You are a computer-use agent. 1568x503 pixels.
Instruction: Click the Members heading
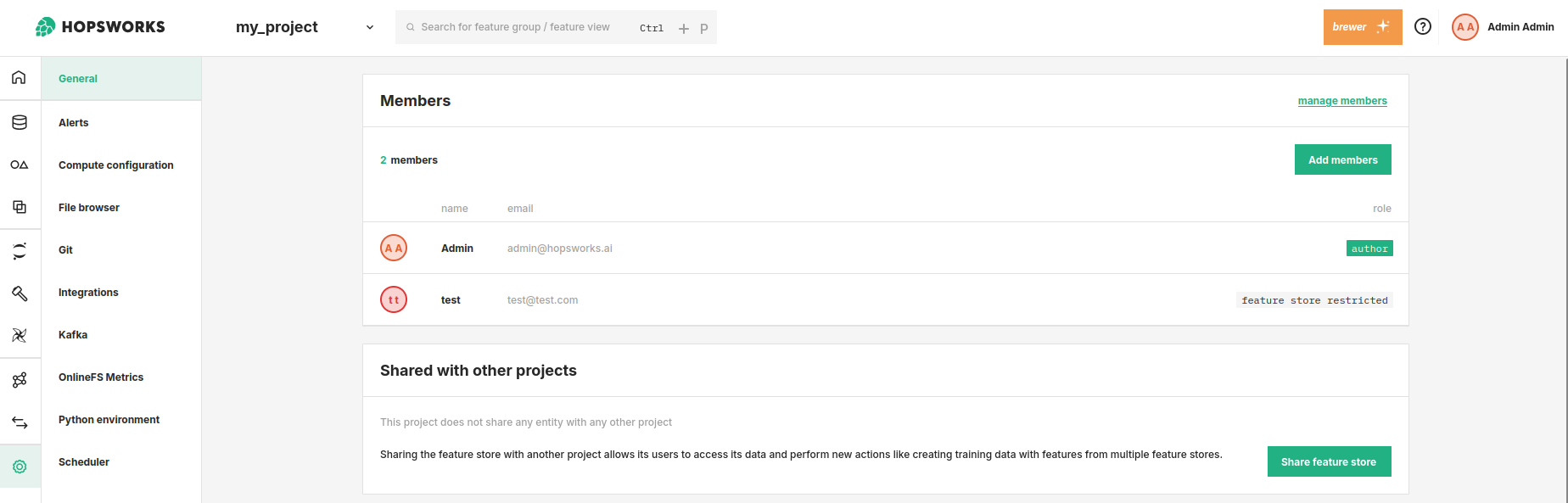[416, 101]
